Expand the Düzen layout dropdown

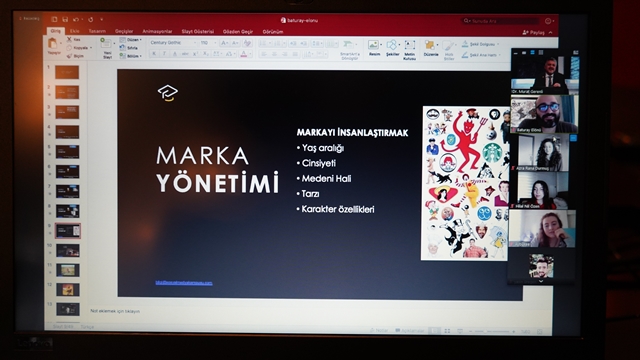pyautogui.click(x=131, y=40)
